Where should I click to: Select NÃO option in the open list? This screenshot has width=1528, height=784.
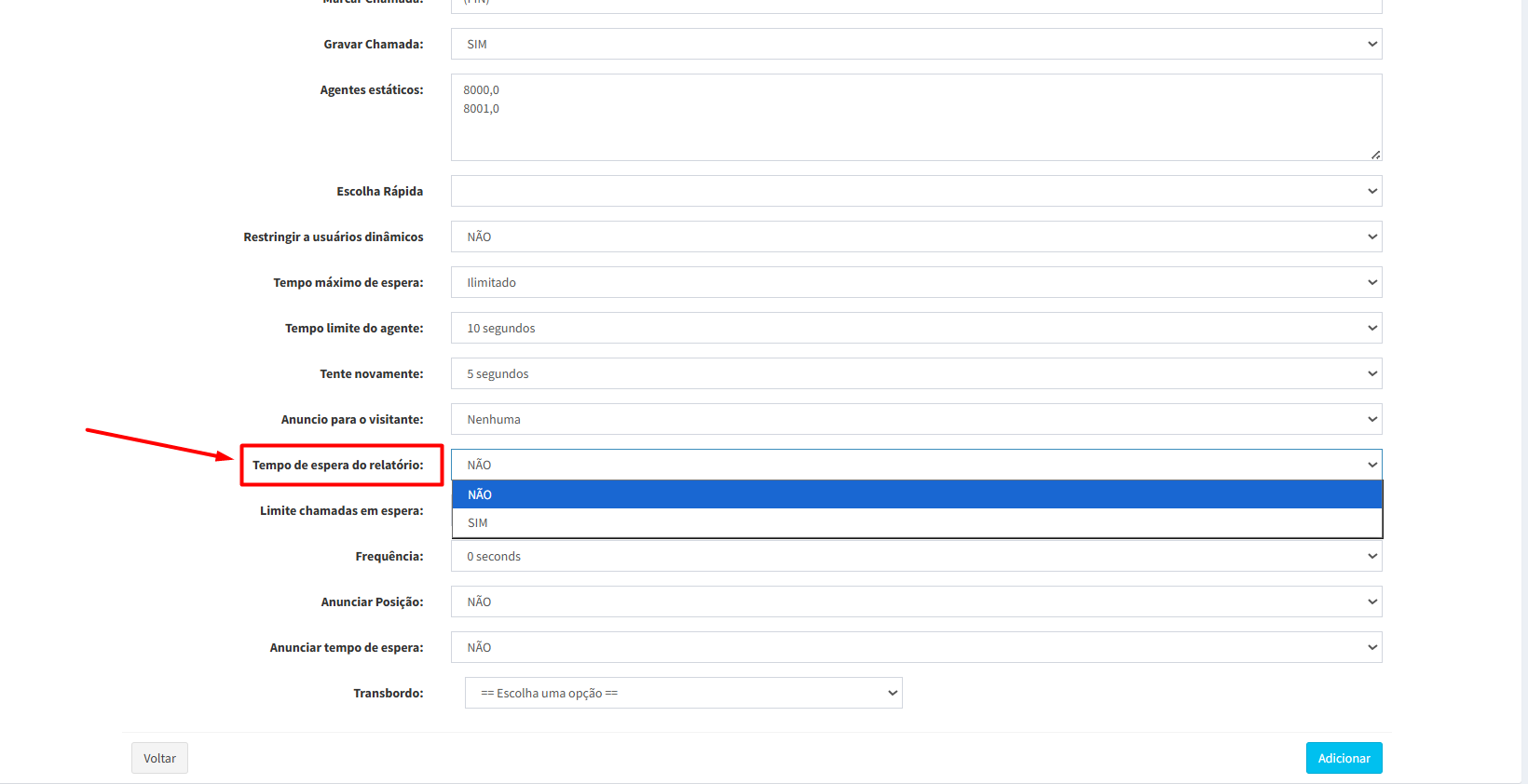915,494
